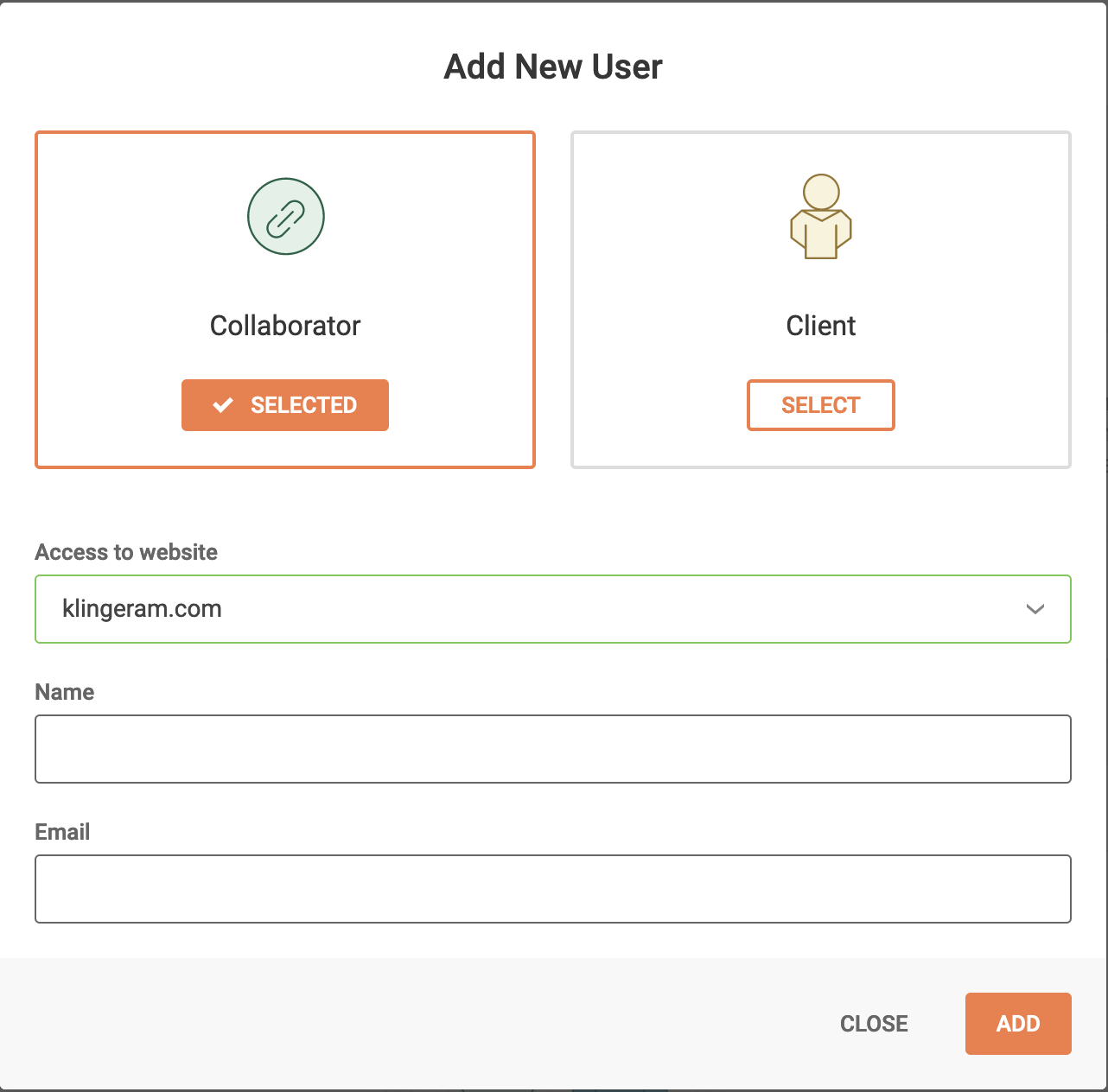Click the Collaborator label text
Screen dimensions: 1108x1092
[x=285, y=326]
